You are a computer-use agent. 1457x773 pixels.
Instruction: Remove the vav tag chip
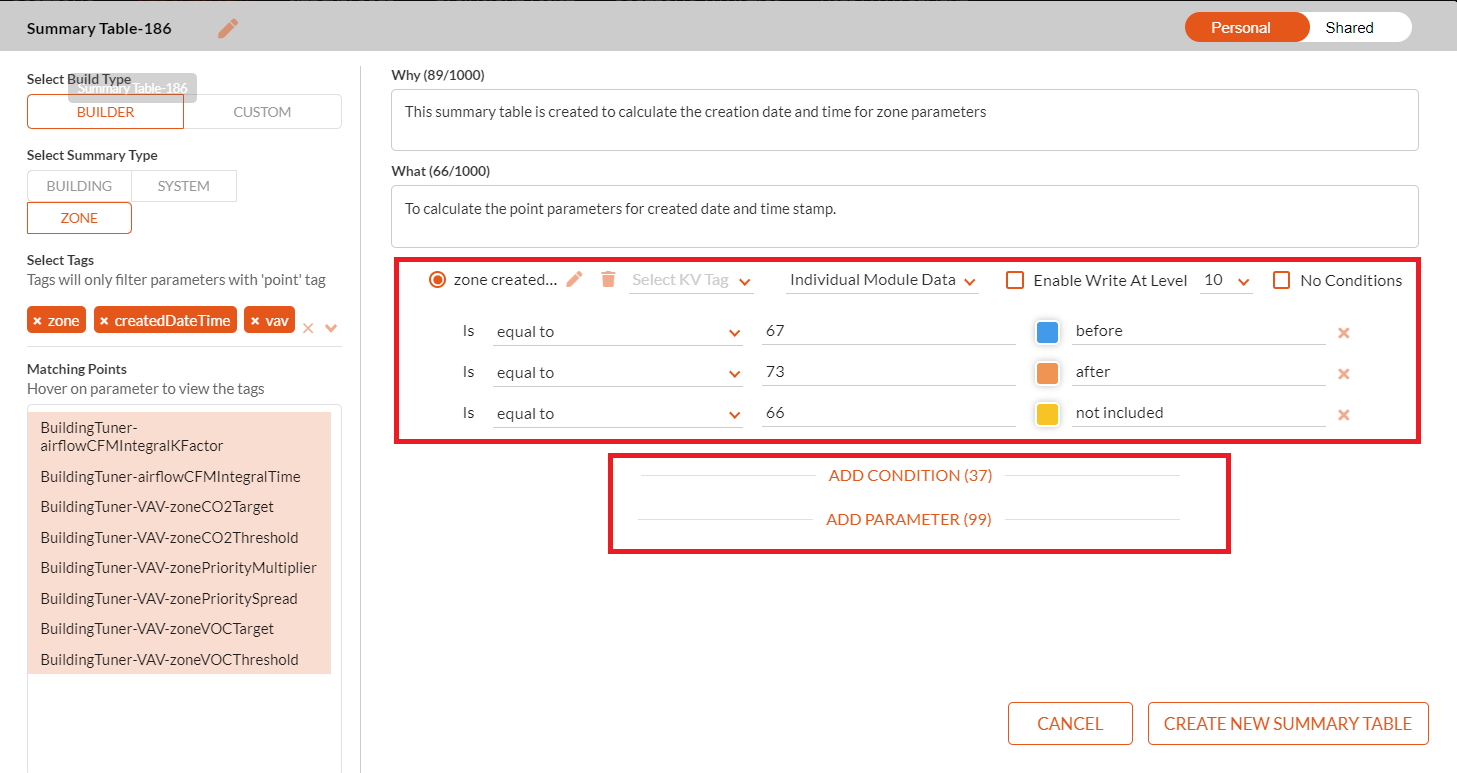[254, 321]
